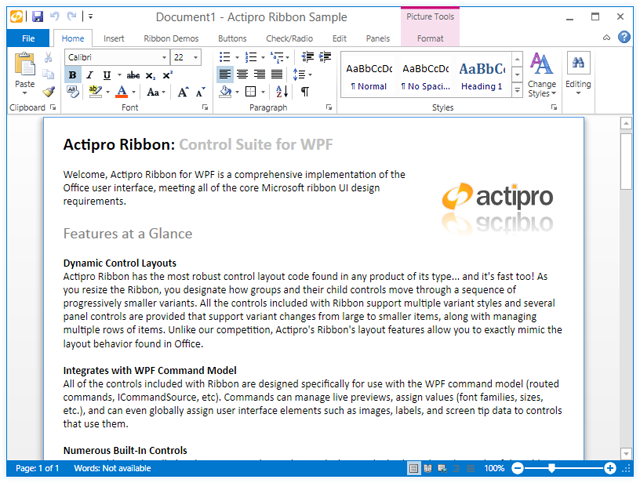Viewport: 640px width, 483px height.
Task: Toggle Justify alignment
Action: [277, 74]
